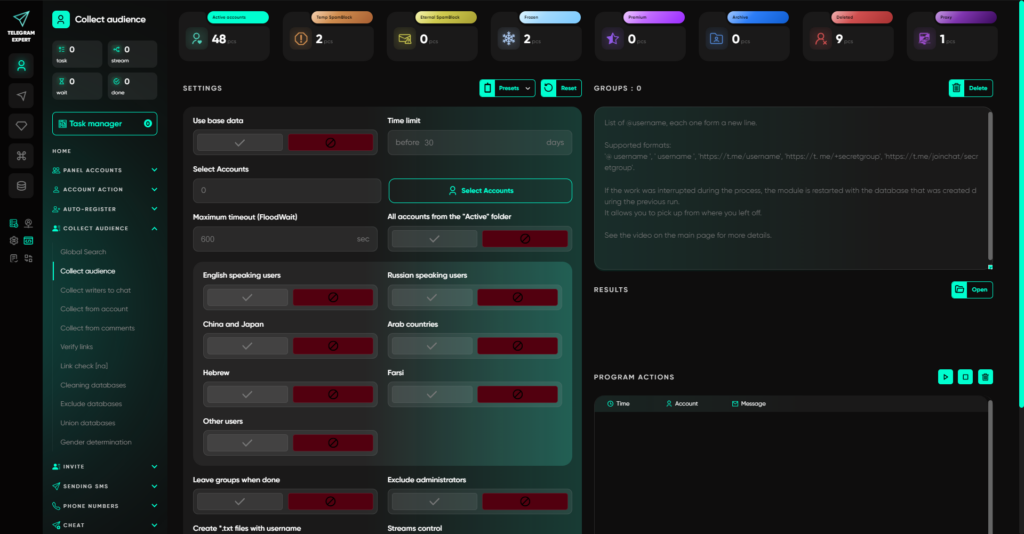This screenshot has height=534, width=1024.
Task: Turn on Exclude administrators checkmark toggle
Action: (x=433, y=502)
